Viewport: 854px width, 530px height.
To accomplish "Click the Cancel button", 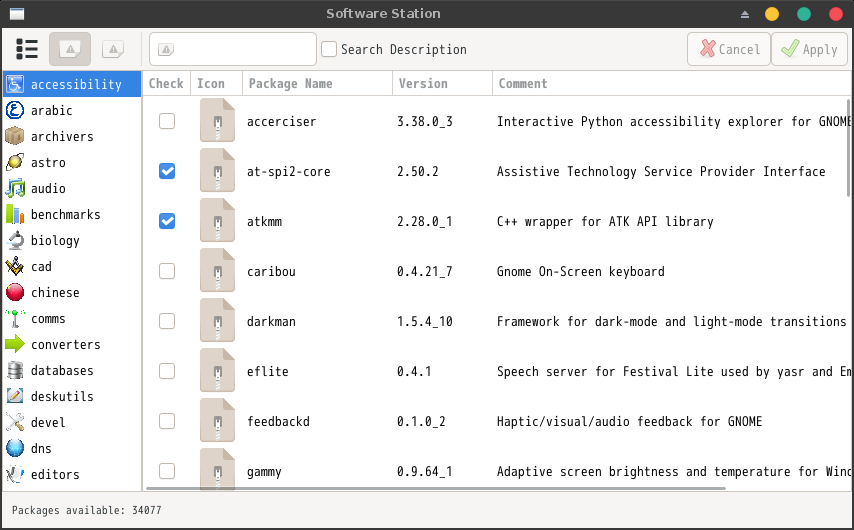I will click(x=729, y=49).
